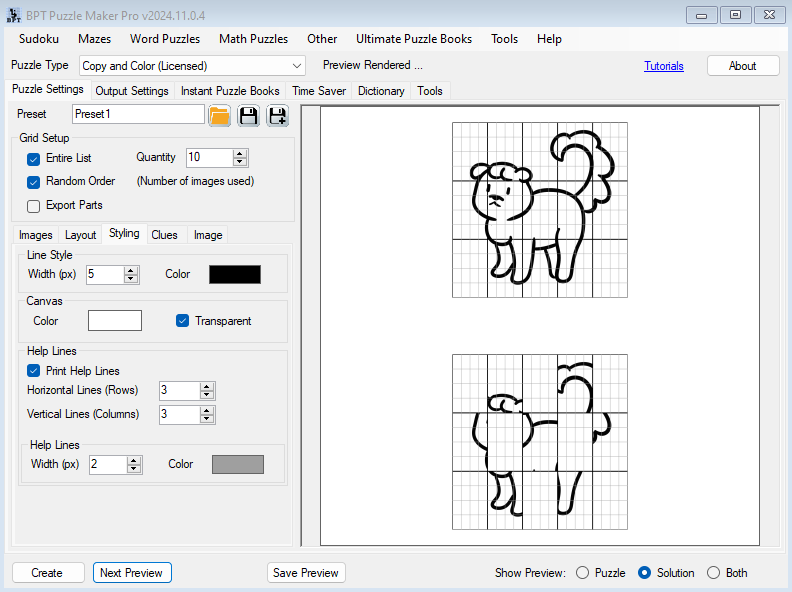792x592 pixels.
Task: Click Next Preview button
Action: tap(131, 573)
